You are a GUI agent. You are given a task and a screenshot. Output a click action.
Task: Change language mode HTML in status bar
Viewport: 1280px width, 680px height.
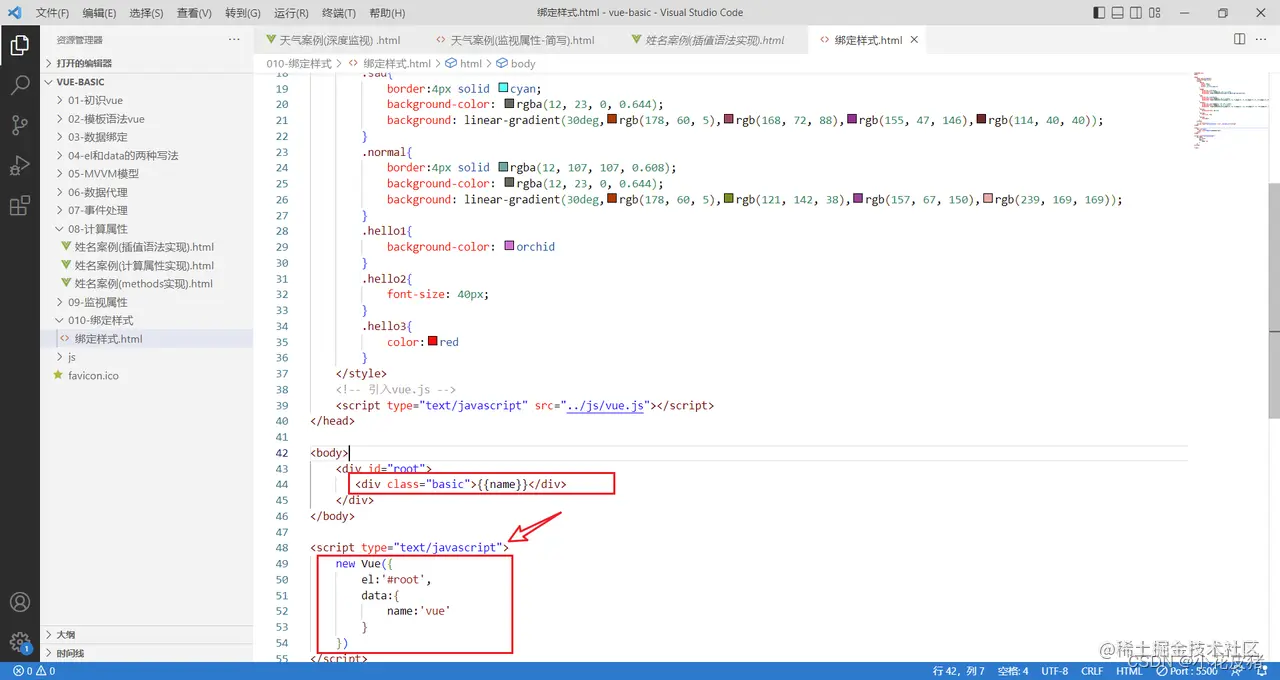click(x=1129, y=671)
